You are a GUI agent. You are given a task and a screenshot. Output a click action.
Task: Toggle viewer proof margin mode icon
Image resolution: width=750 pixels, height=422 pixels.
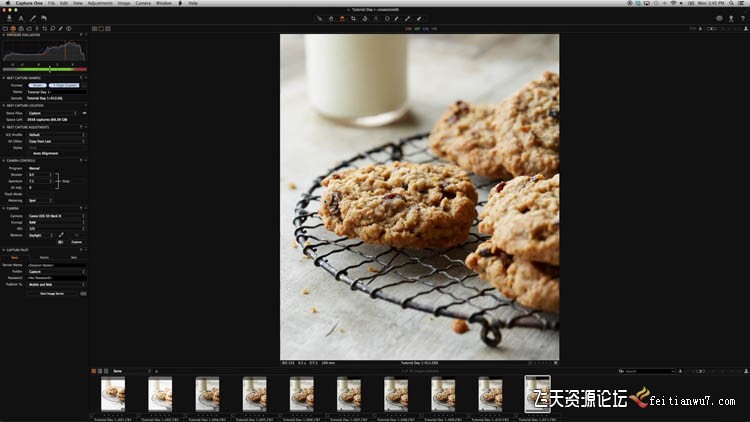(108, 29)
